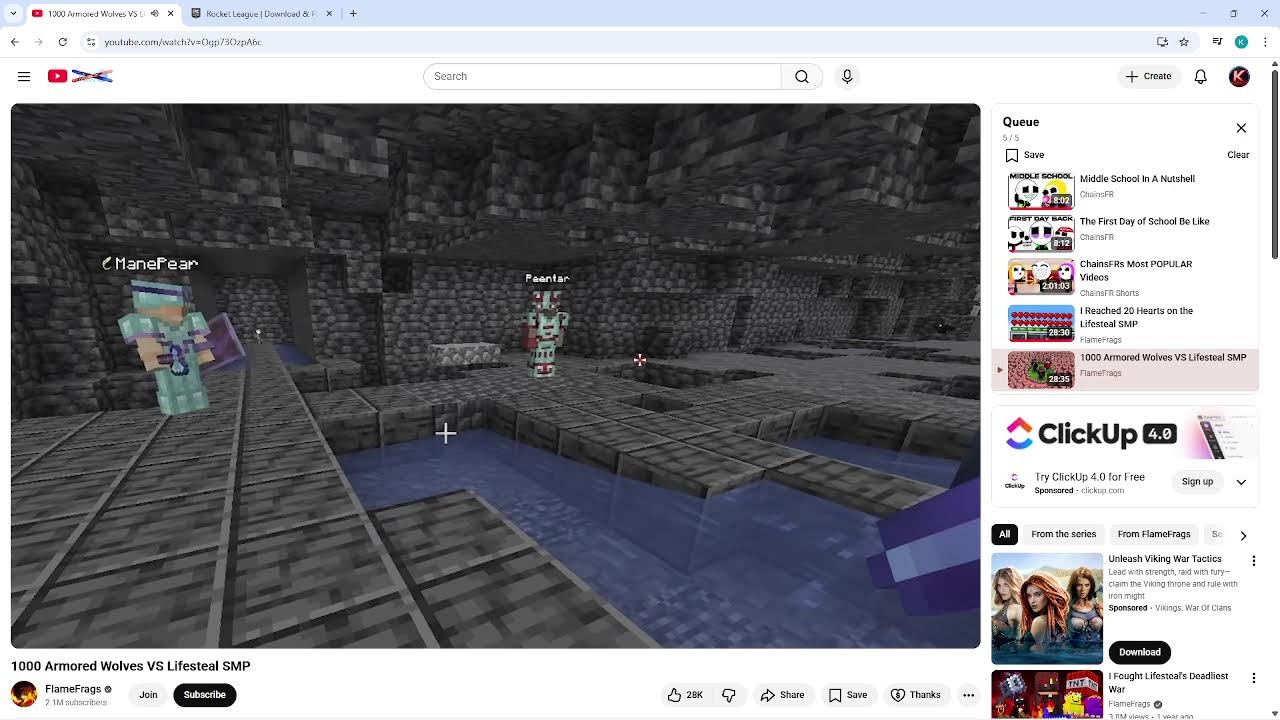
Task: Select the From FlameFrags chip
Action: (1154, 534)
